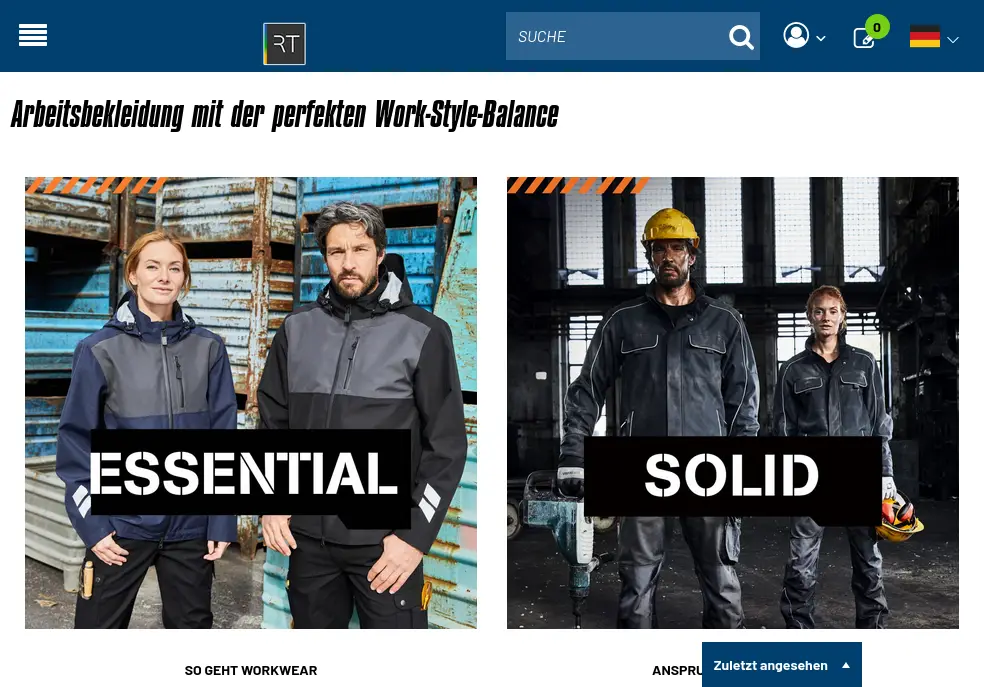Click the Arbeitsbekleidung Work-Style-Balance headline
This screenshot has width=984, height=687.
[285, 115]
